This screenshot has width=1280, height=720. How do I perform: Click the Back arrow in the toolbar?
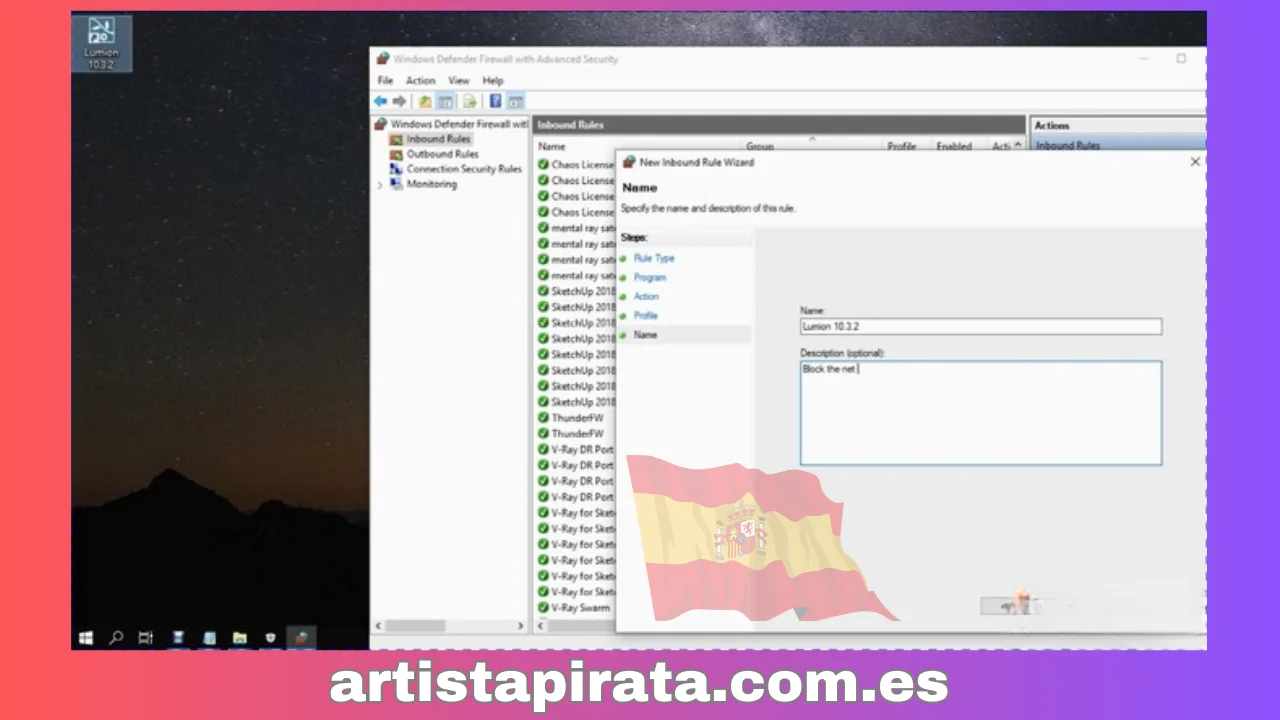380,101
